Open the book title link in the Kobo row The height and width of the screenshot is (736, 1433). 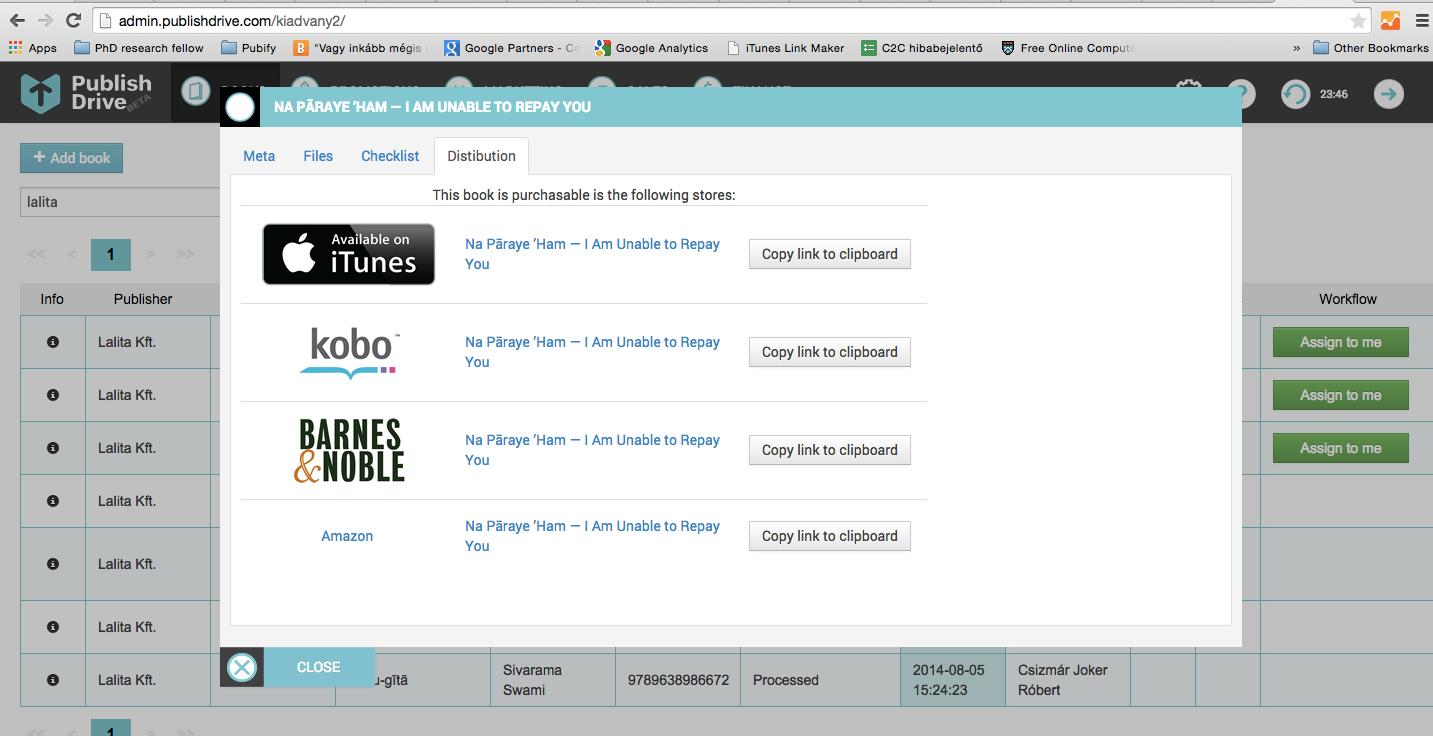pyautogui.click(x=592, y=352)
